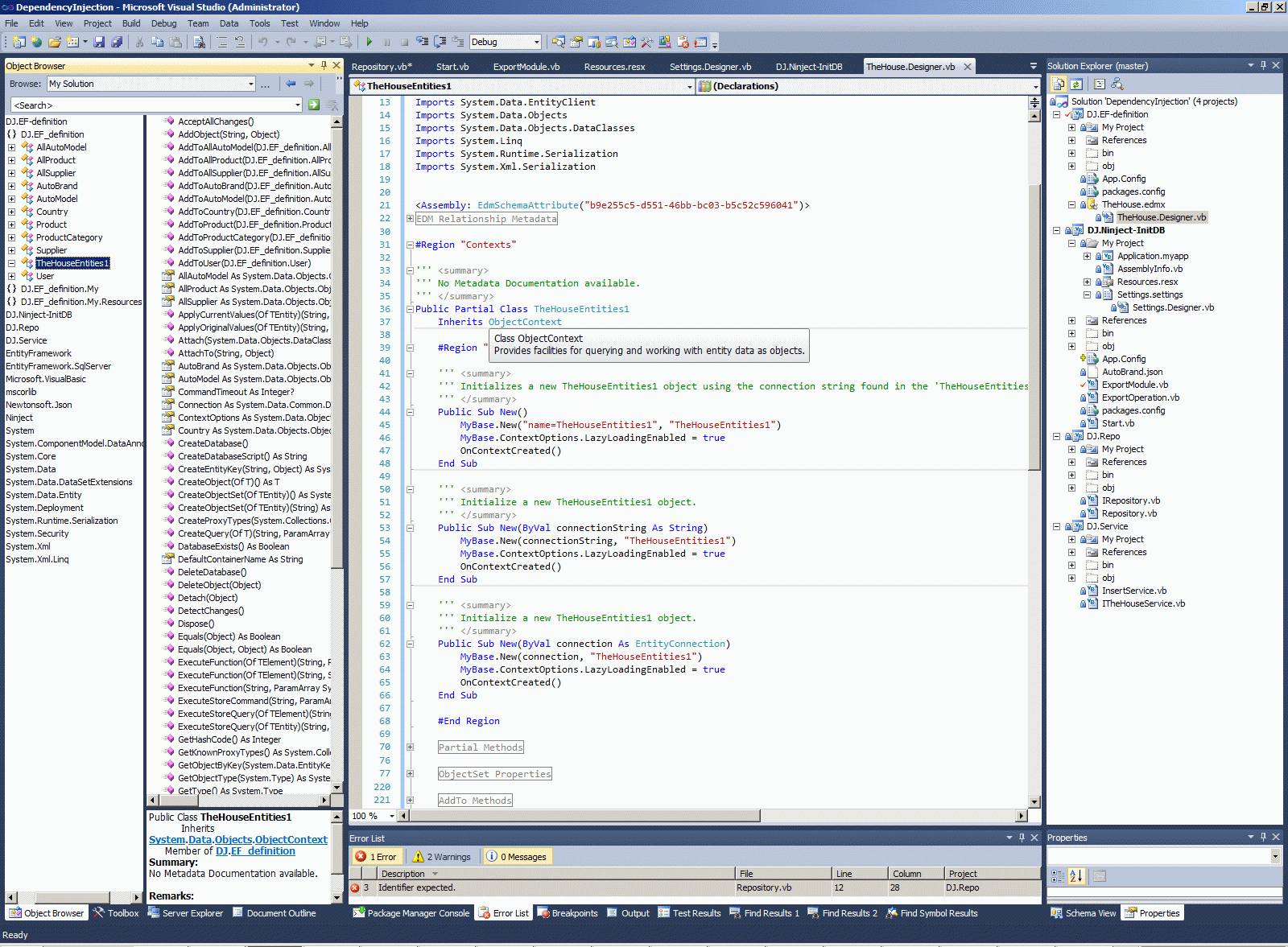The width and height of the screenshot is (1288, 947).
Task: Click Refresh icon in Solution Explorer
Action: coord(1075,84)
